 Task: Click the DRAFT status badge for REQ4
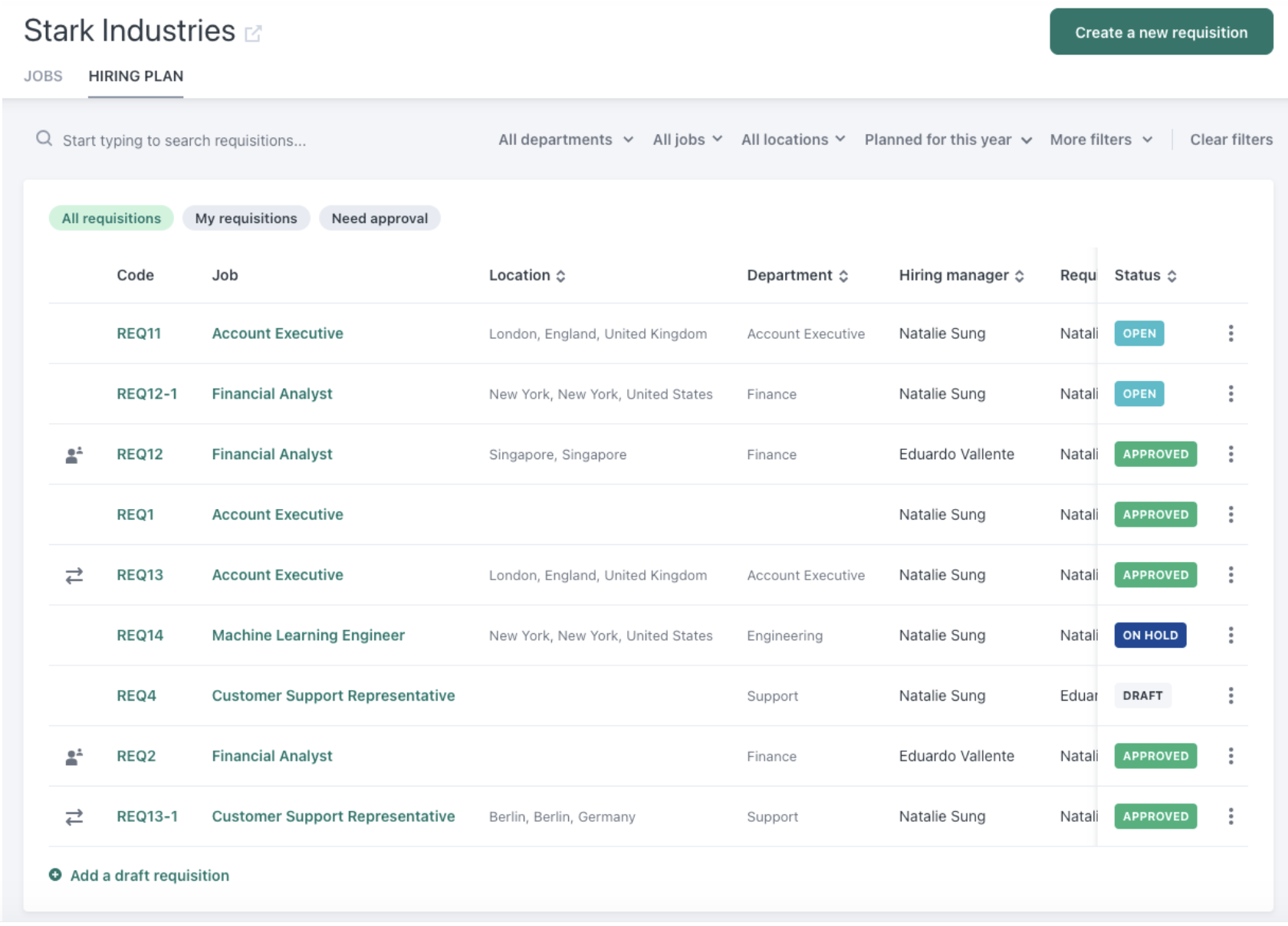point(1142,696)
